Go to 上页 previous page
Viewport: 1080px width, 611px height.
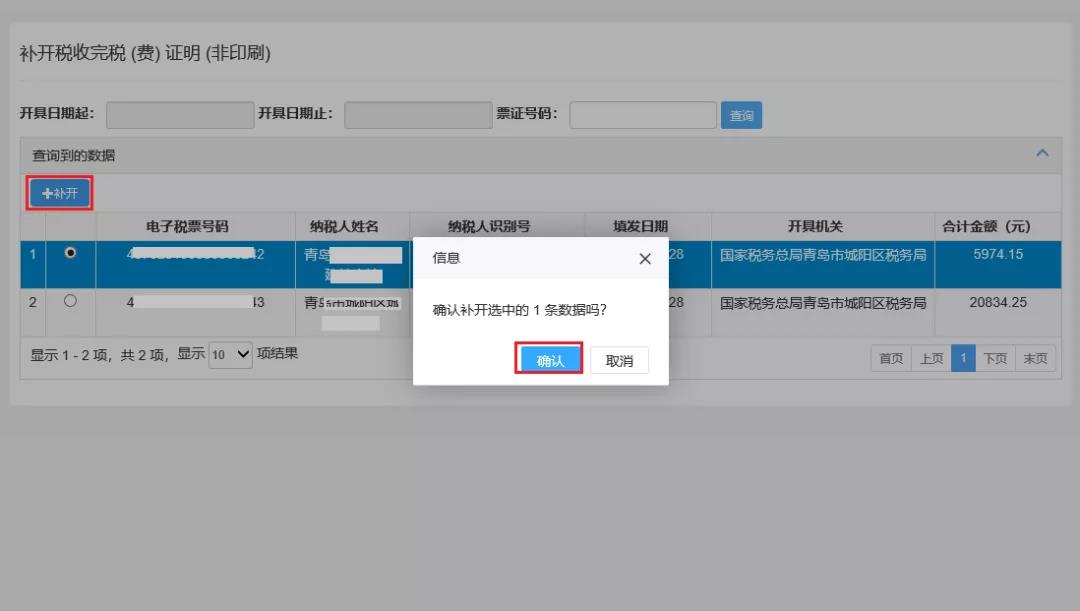(931, 358)
